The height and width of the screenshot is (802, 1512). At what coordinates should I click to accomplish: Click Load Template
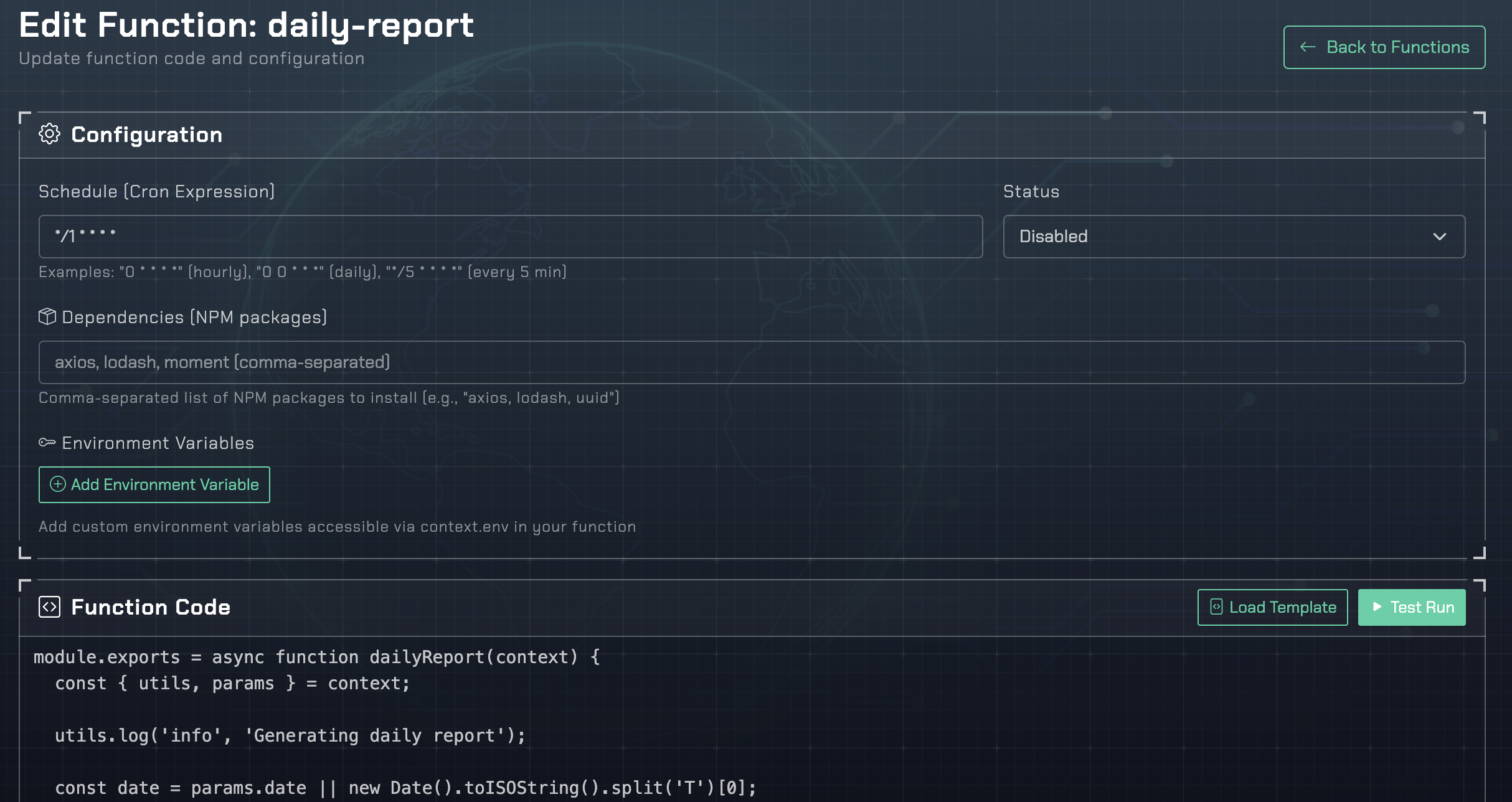click(x=1273, y=607)
